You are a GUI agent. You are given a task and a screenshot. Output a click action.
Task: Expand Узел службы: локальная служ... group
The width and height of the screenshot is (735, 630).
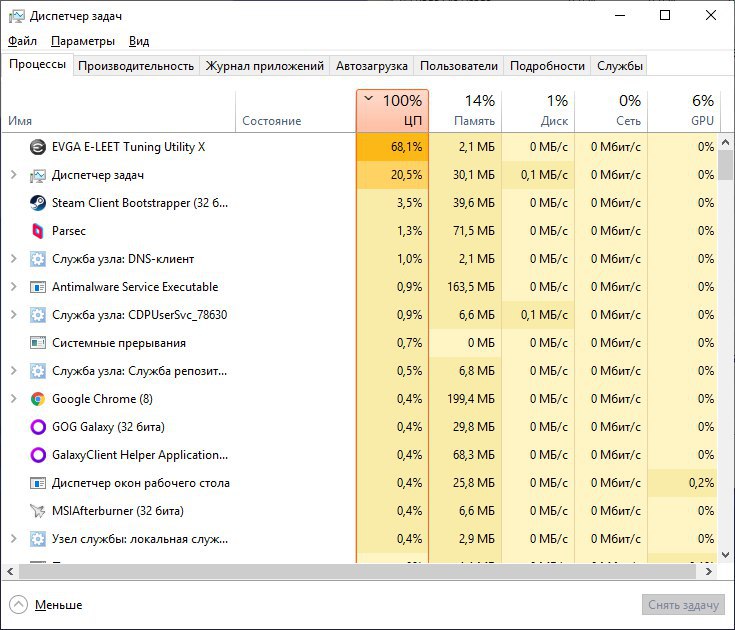[14, 539]
